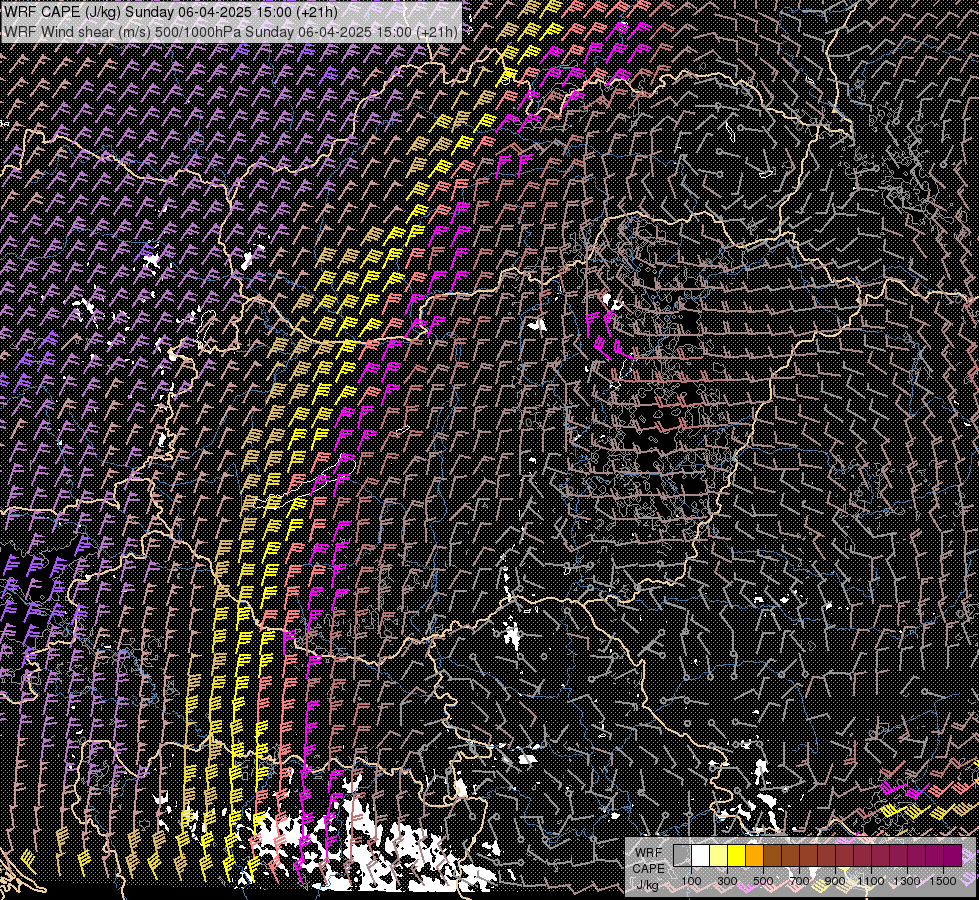The image size is (979, 900).
Task: Click the legend label "700"
Action: coord(799,881)
